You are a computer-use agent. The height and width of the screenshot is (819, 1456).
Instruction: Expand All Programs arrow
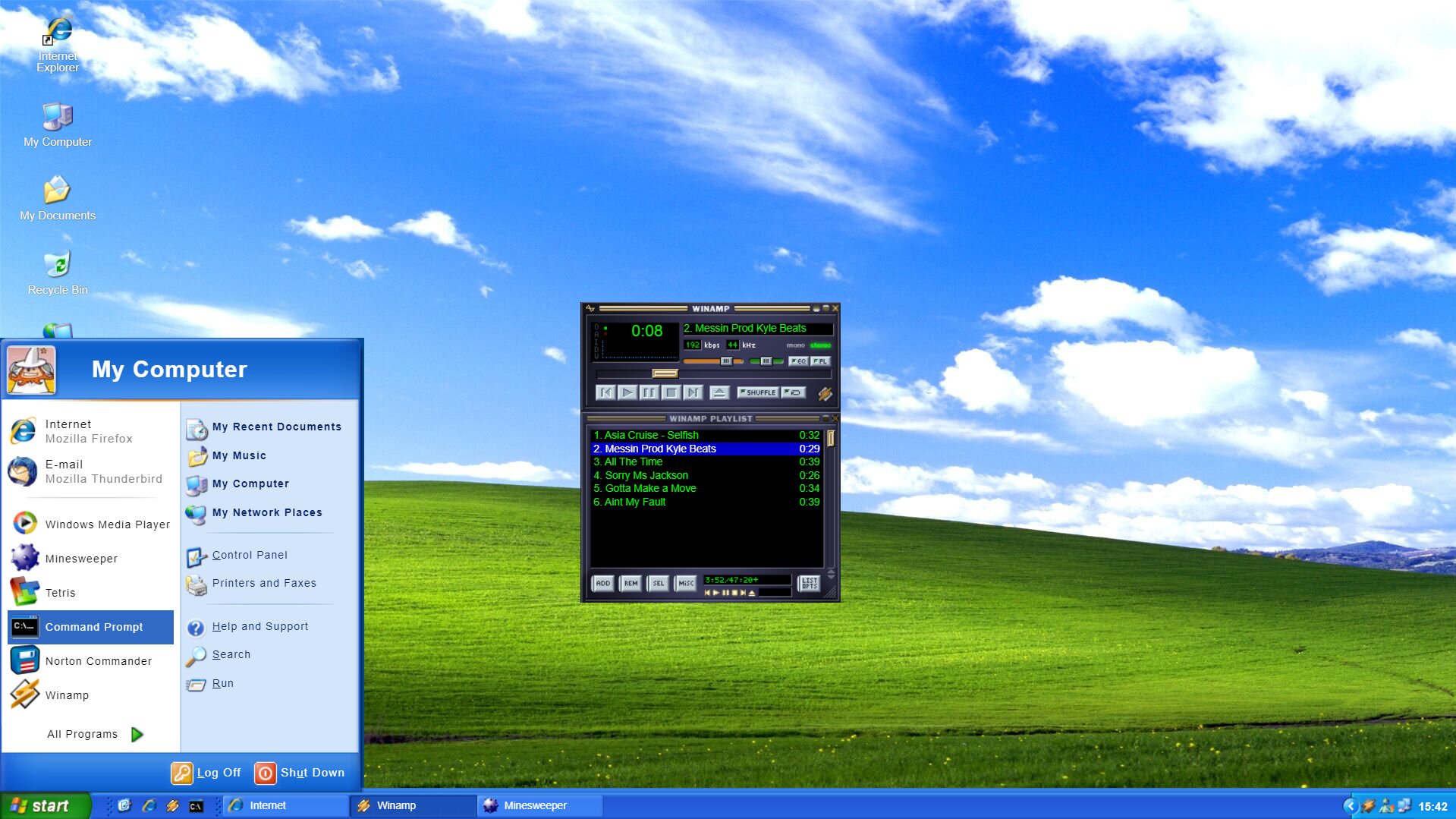pos(137,734)
